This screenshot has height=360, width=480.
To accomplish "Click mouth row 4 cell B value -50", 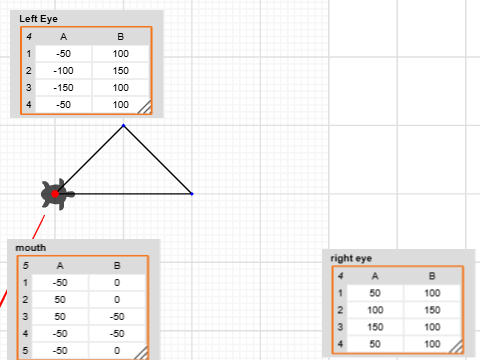I will coord(117,334).
